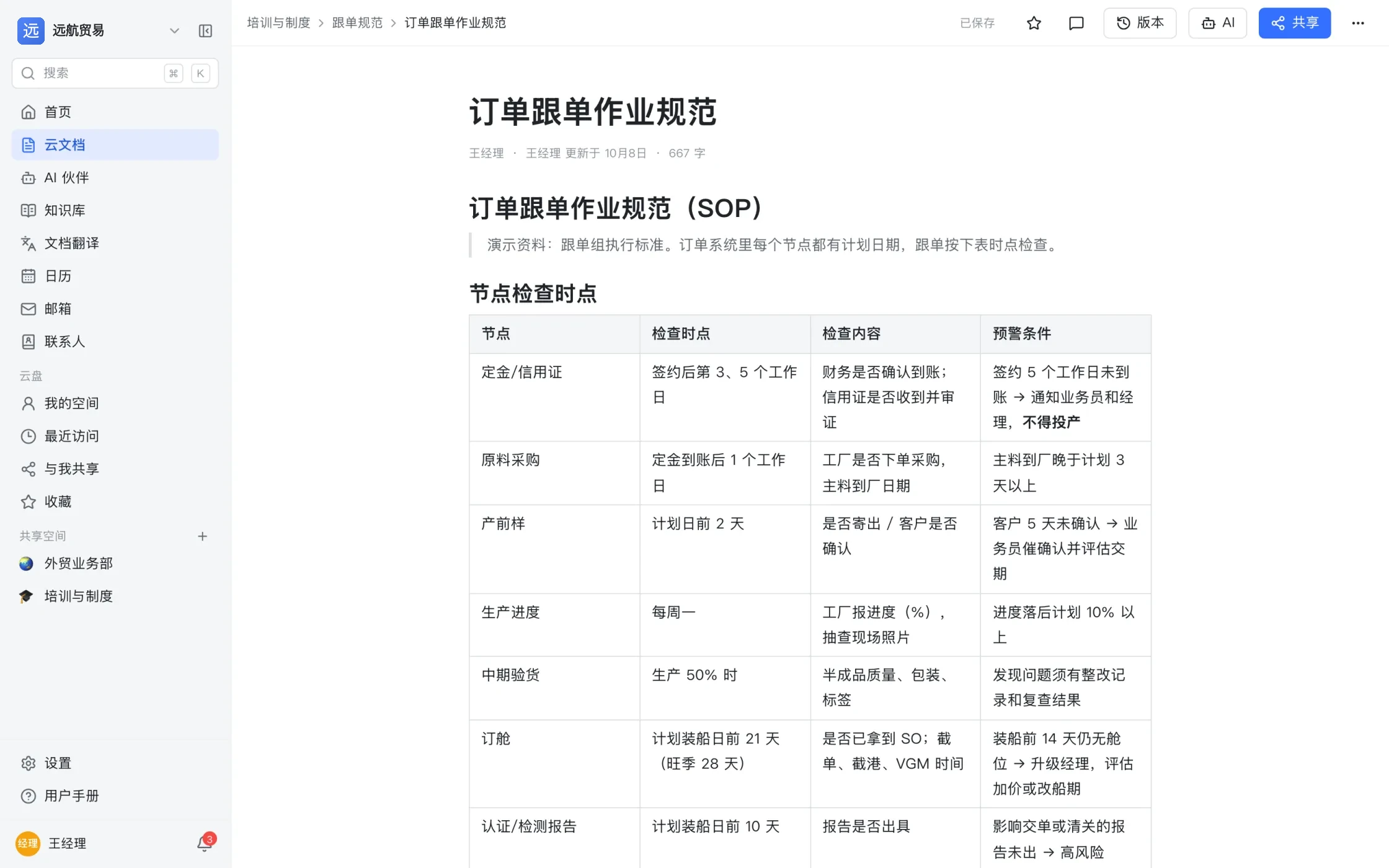The width and height of the screenshot is (1389, 868).
Task: Open the comments panel icon
Action: tap(1076, 23)
